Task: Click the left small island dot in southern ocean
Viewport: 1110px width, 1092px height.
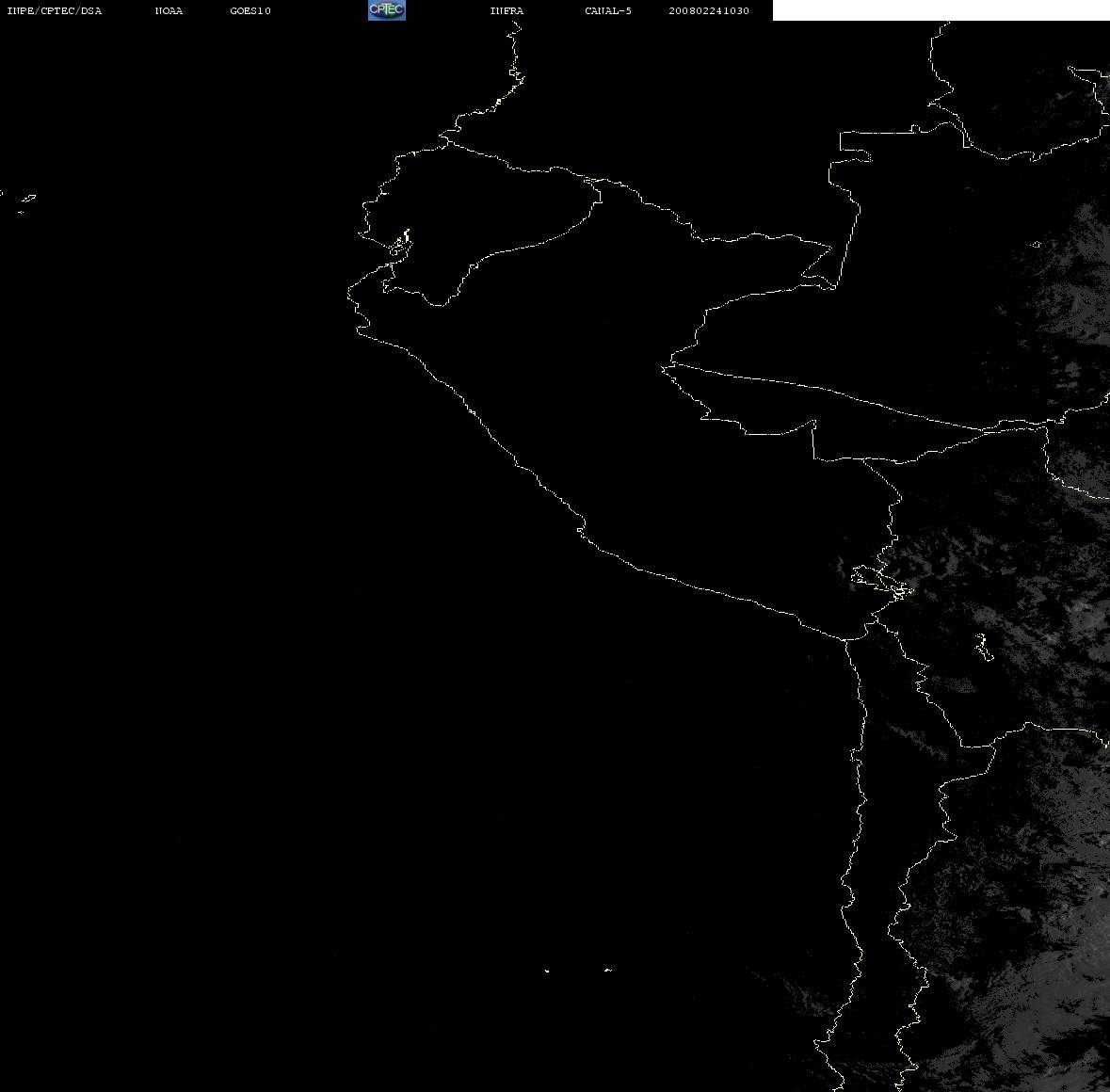Action: tap(546, 971)
